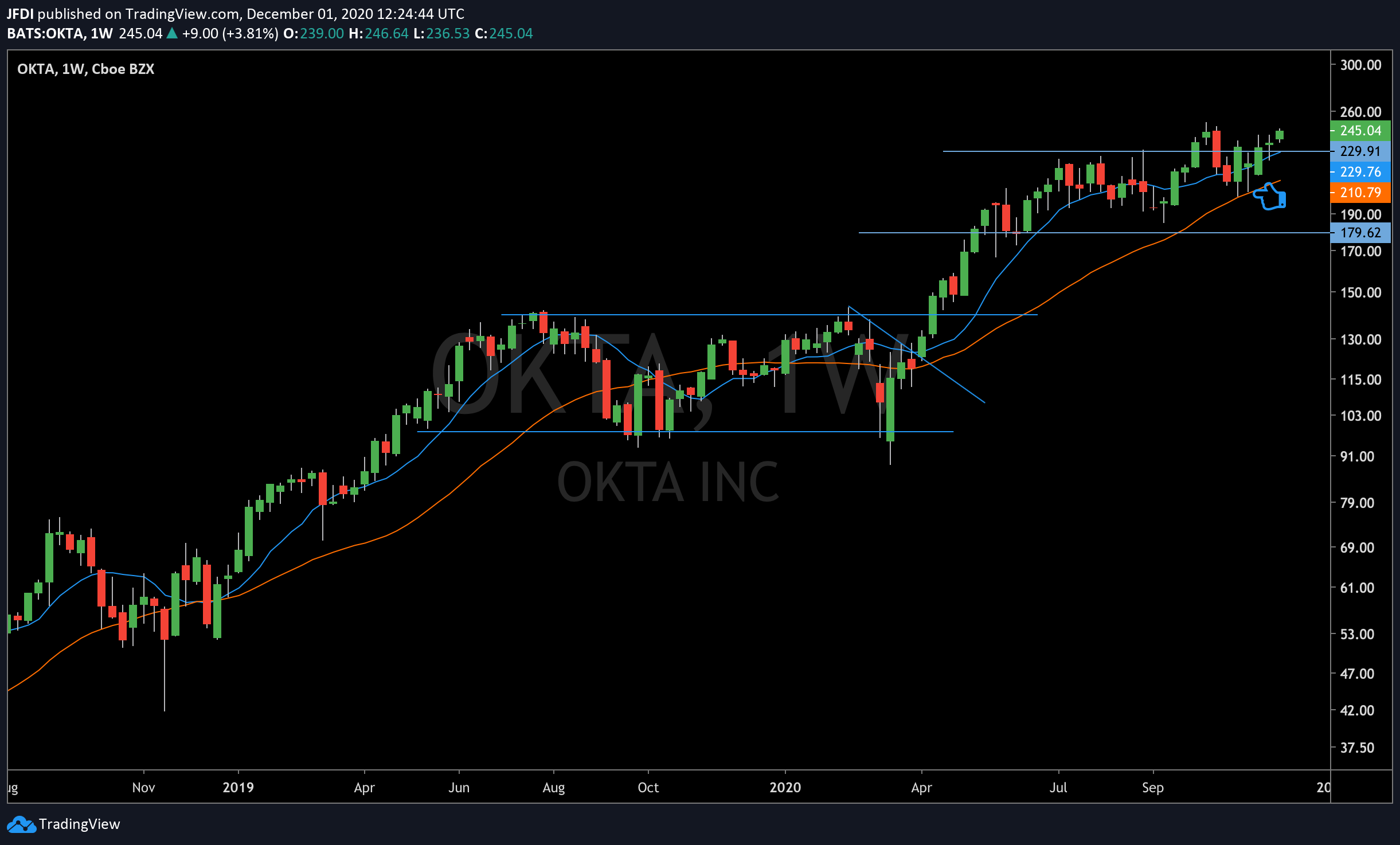Click the blue pointing hand drawing
This screenshot has width=1400, height=845.
pyautogui.click(x=1270, y=197)
